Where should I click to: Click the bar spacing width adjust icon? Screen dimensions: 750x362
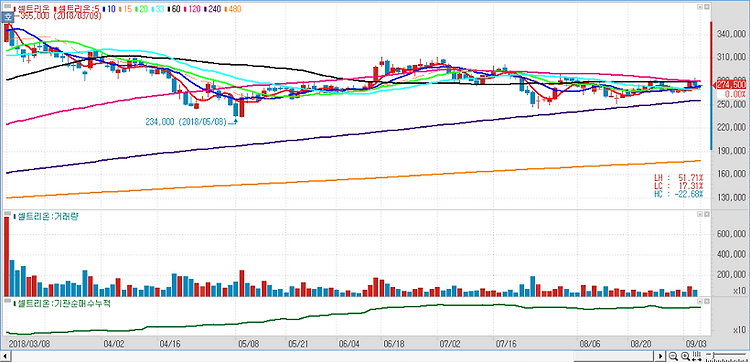click(x=697, y=356)
